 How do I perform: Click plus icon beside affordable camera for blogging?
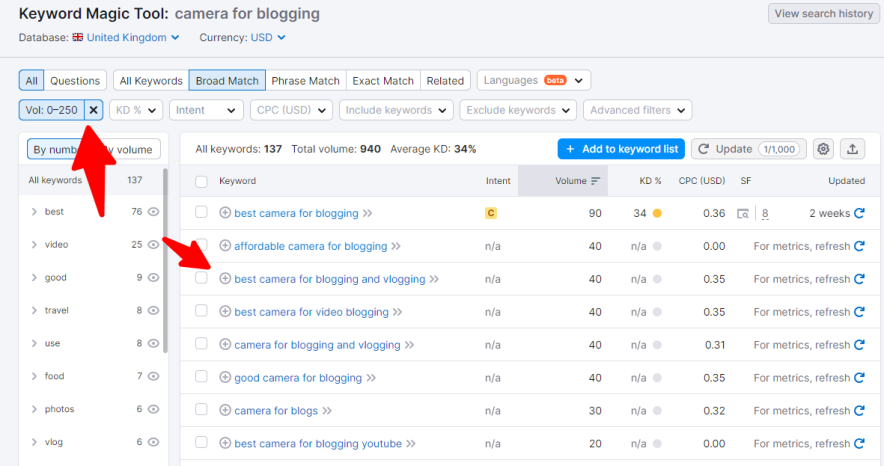225,246
